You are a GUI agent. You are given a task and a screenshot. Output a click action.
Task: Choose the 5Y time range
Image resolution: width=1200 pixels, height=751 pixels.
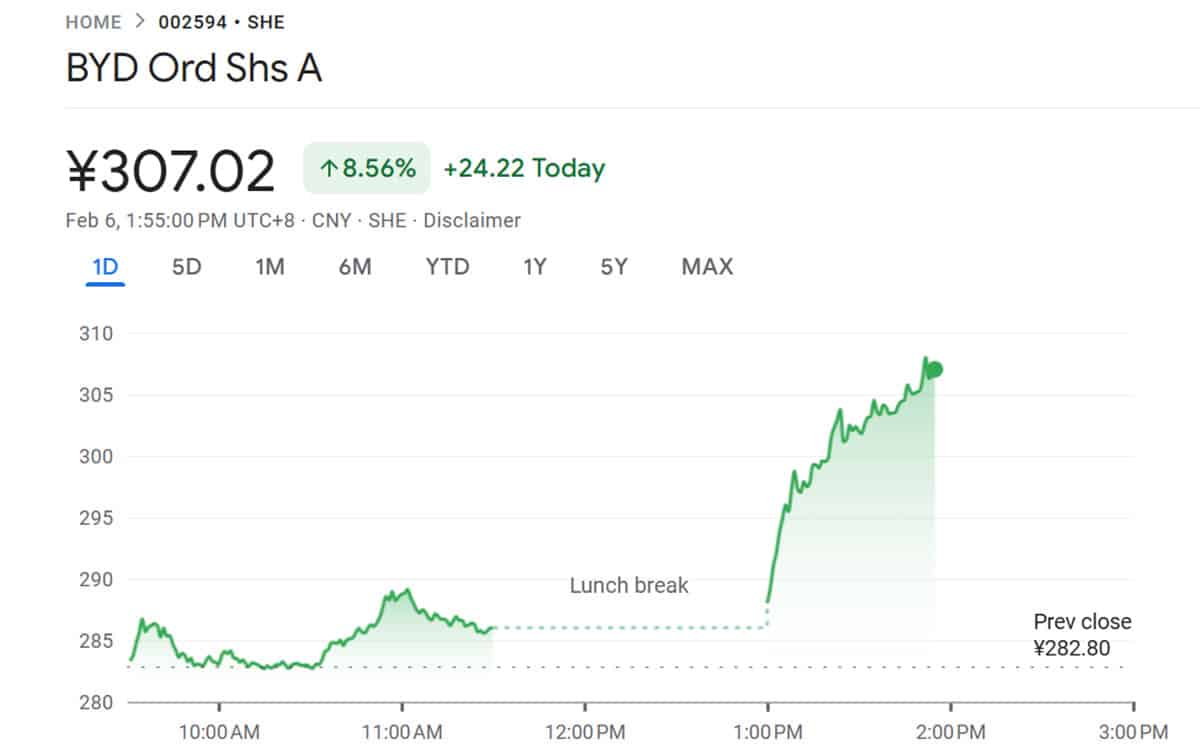[614, 267]
